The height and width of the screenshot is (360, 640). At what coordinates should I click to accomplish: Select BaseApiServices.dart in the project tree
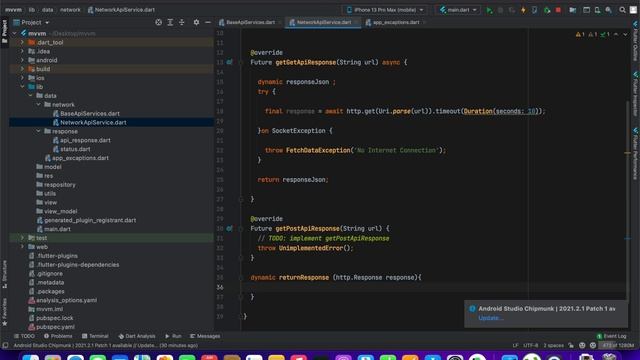(x=90, y=113)
